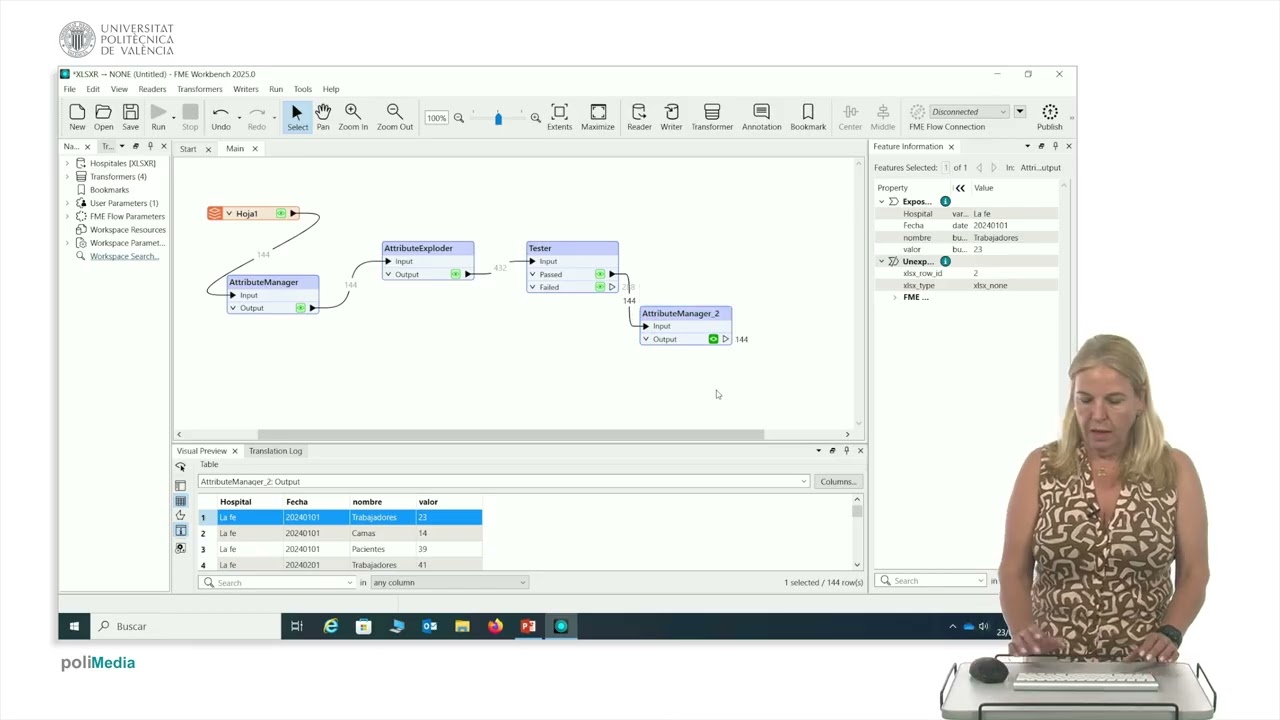This screenshot has height=720, width=1280.
Task: Click the magnifier plus icon beside zoom slider
Action: point(536,118)
